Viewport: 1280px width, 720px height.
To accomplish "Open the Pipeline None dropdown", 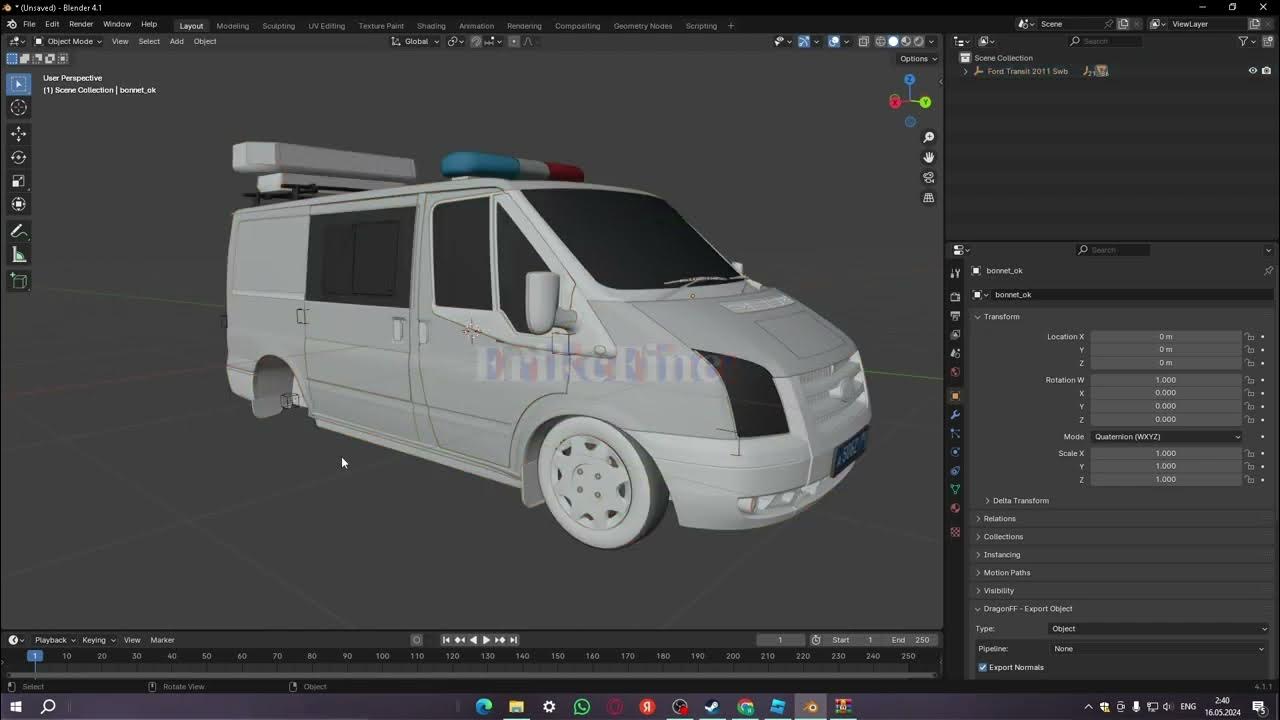I will click(1158, 649).
